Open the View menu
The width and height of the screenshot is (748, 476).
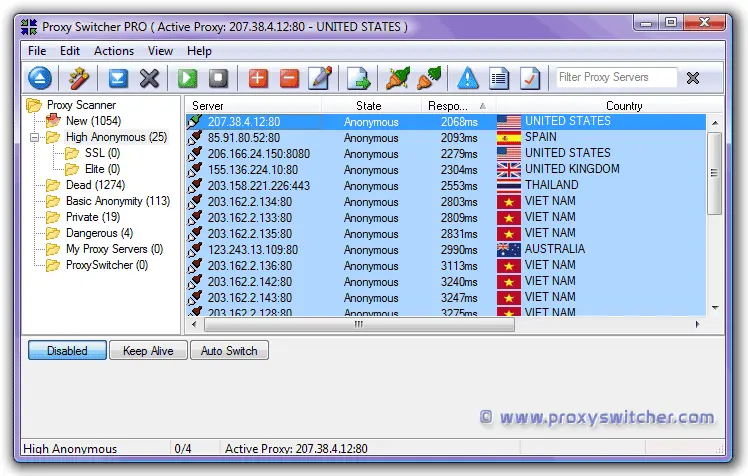tap(160, 51)
